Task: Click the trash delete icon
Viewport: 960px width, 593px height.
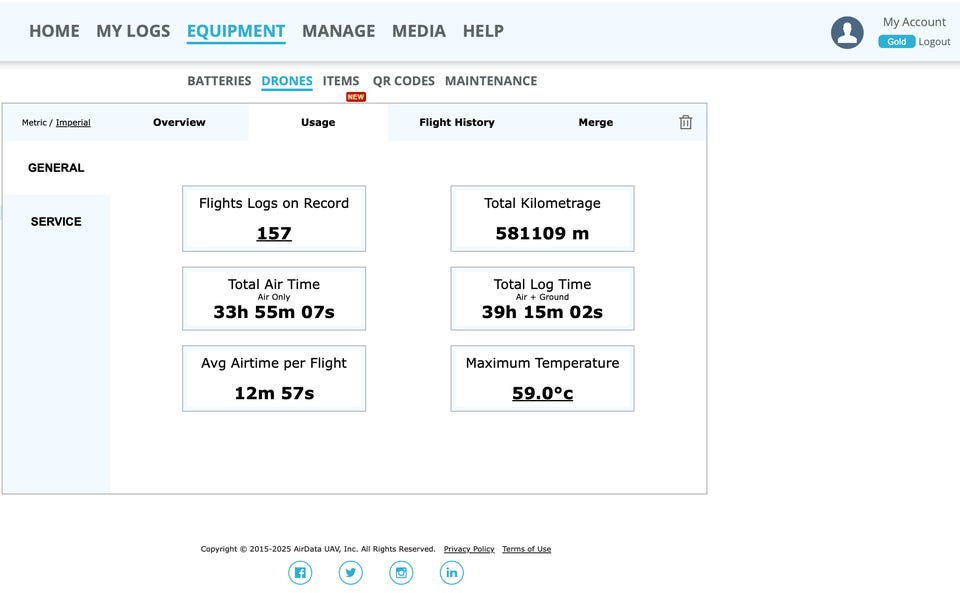Action: pos(685,122)
